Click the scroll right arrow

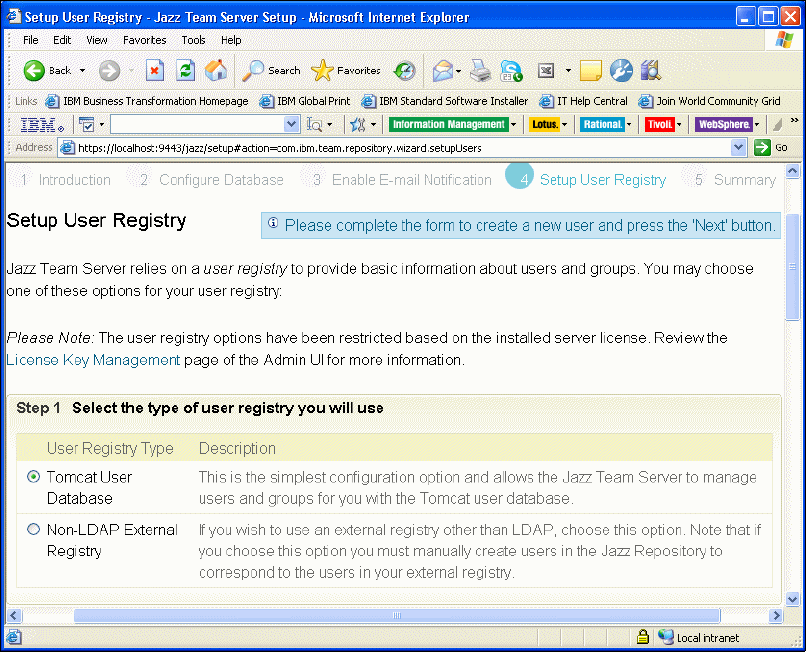(x=775, y=615)
